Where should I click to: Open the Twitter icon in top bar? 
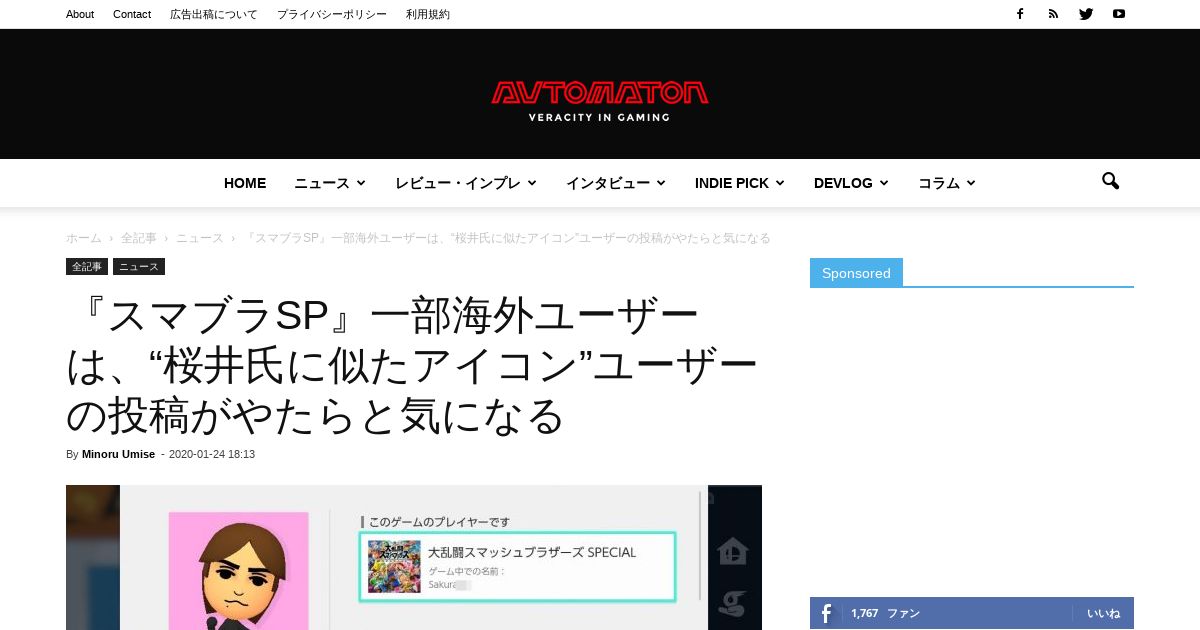1086,14
